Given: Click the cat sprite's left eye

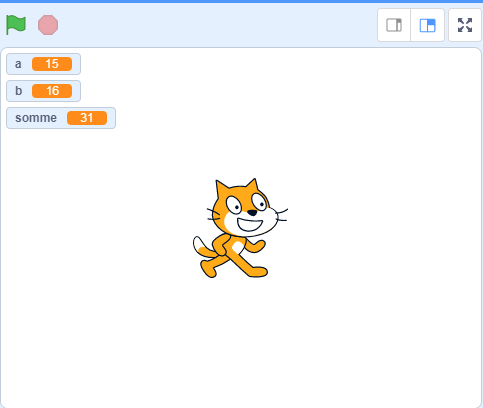Looking at the screenshot, I should [234, 205].
